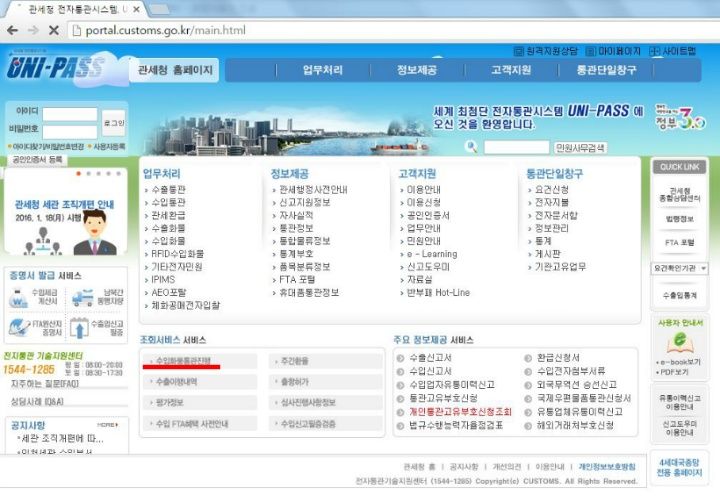Click the 아이디 input field

pos(70,114)
